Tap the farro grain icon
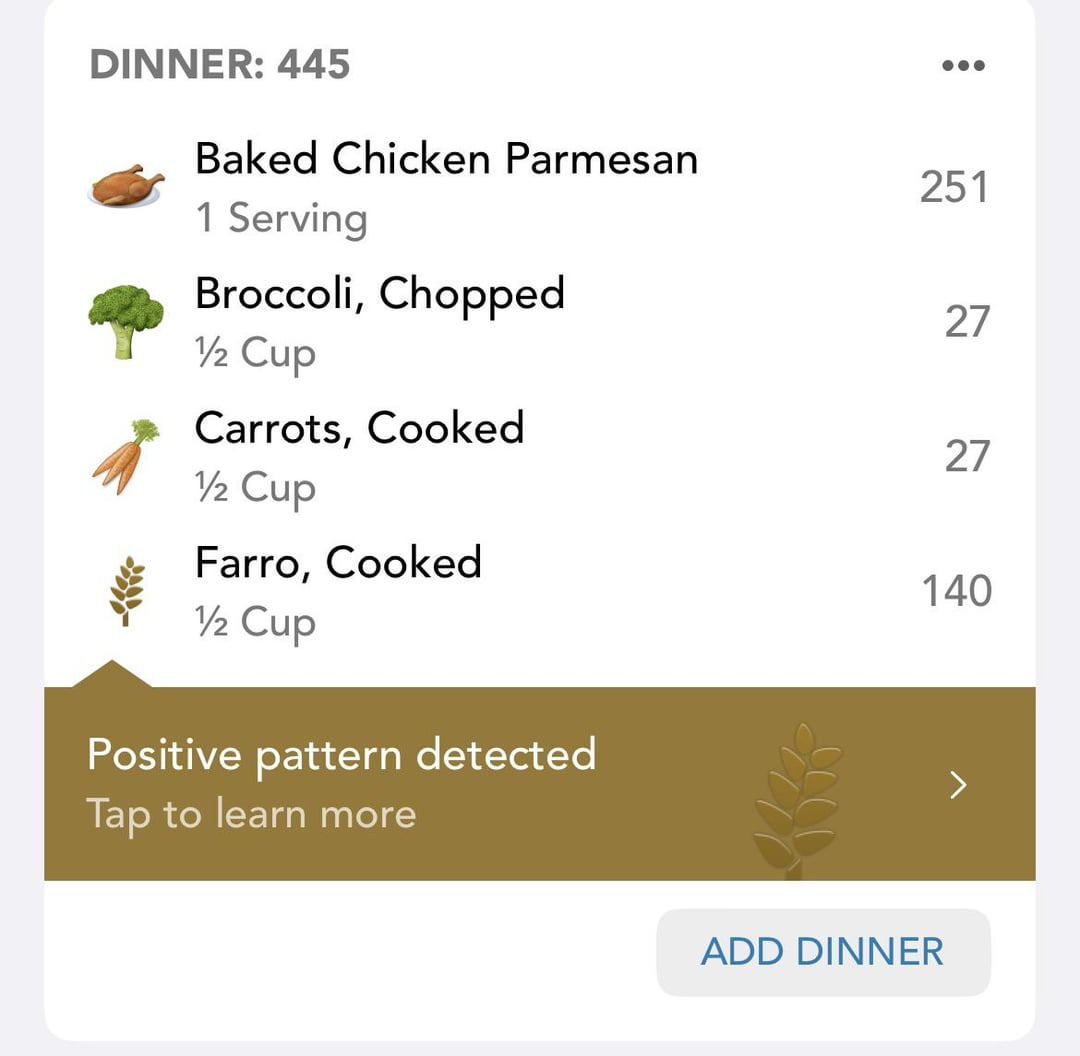This screenshot has width=1080, height=1056. point(127,591)
